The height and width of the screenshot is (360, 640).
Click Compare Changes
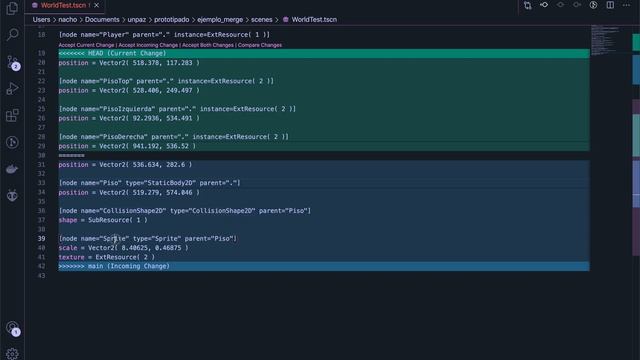[x=260, y=45]
